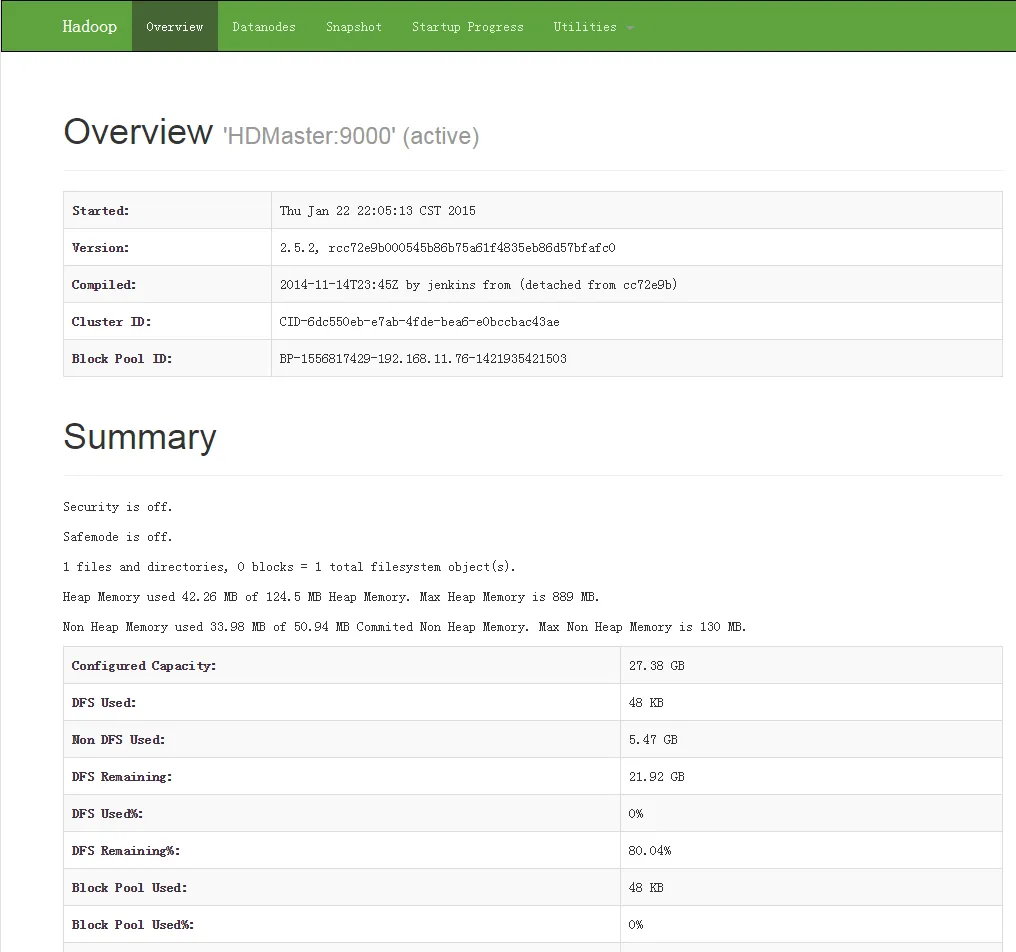Image resolution: width=1016 pixels, height=952 pixels.
Task: Go to the Snapshot tab
Action: [x=354, y=27]
